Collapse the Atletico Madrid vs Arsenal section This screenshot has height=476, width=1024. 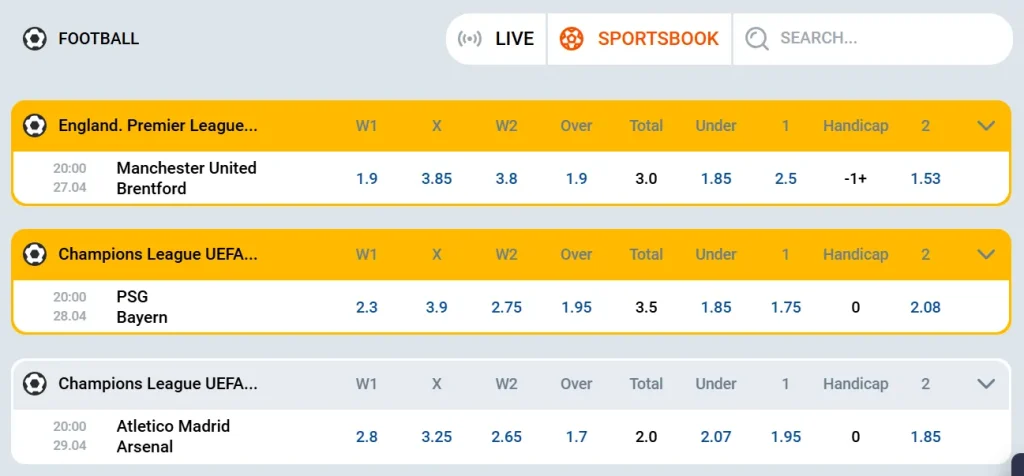pos(986,383)
